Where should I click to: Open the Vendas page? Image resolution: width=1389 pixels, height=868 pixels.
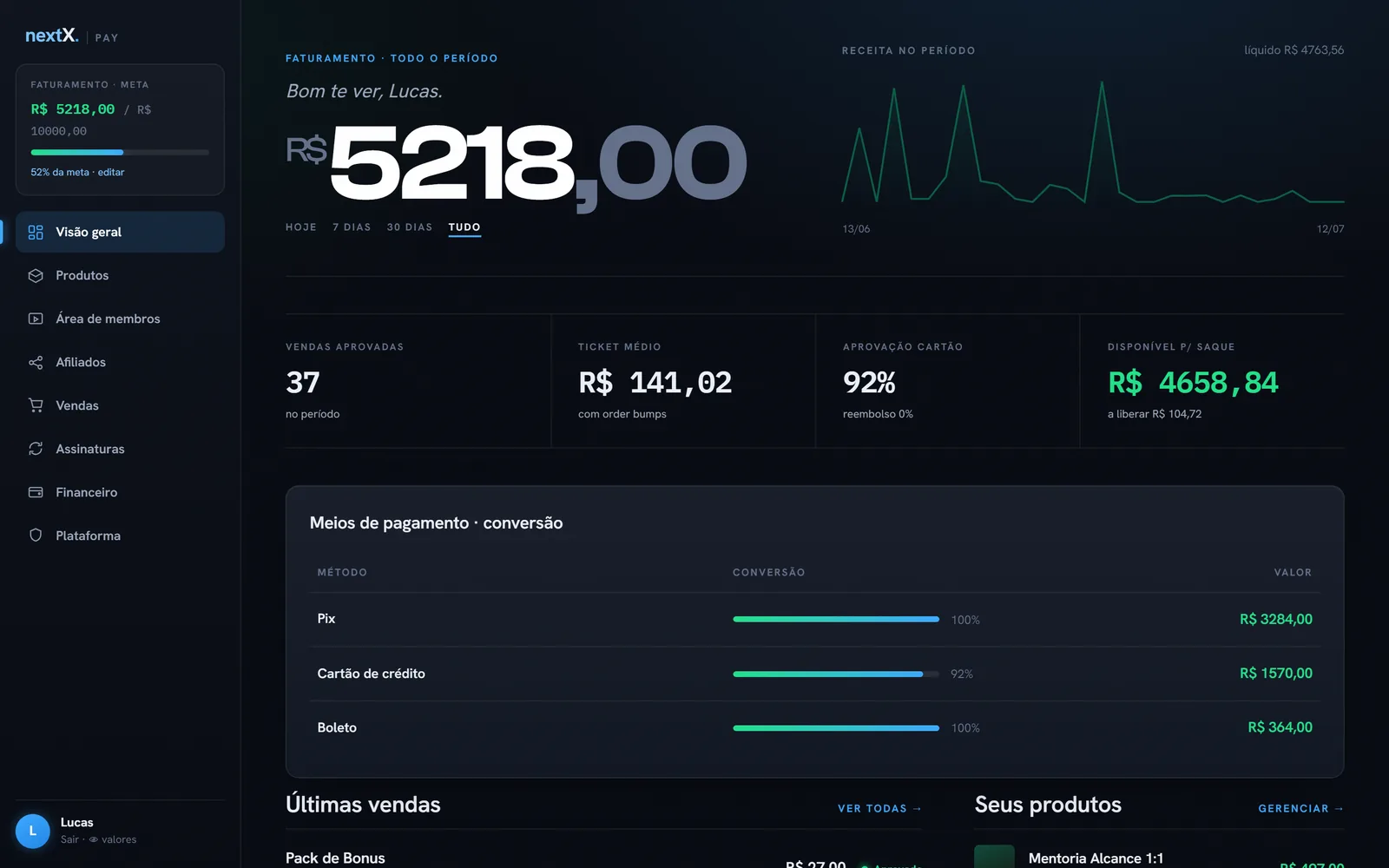click(x=120, y=405)
